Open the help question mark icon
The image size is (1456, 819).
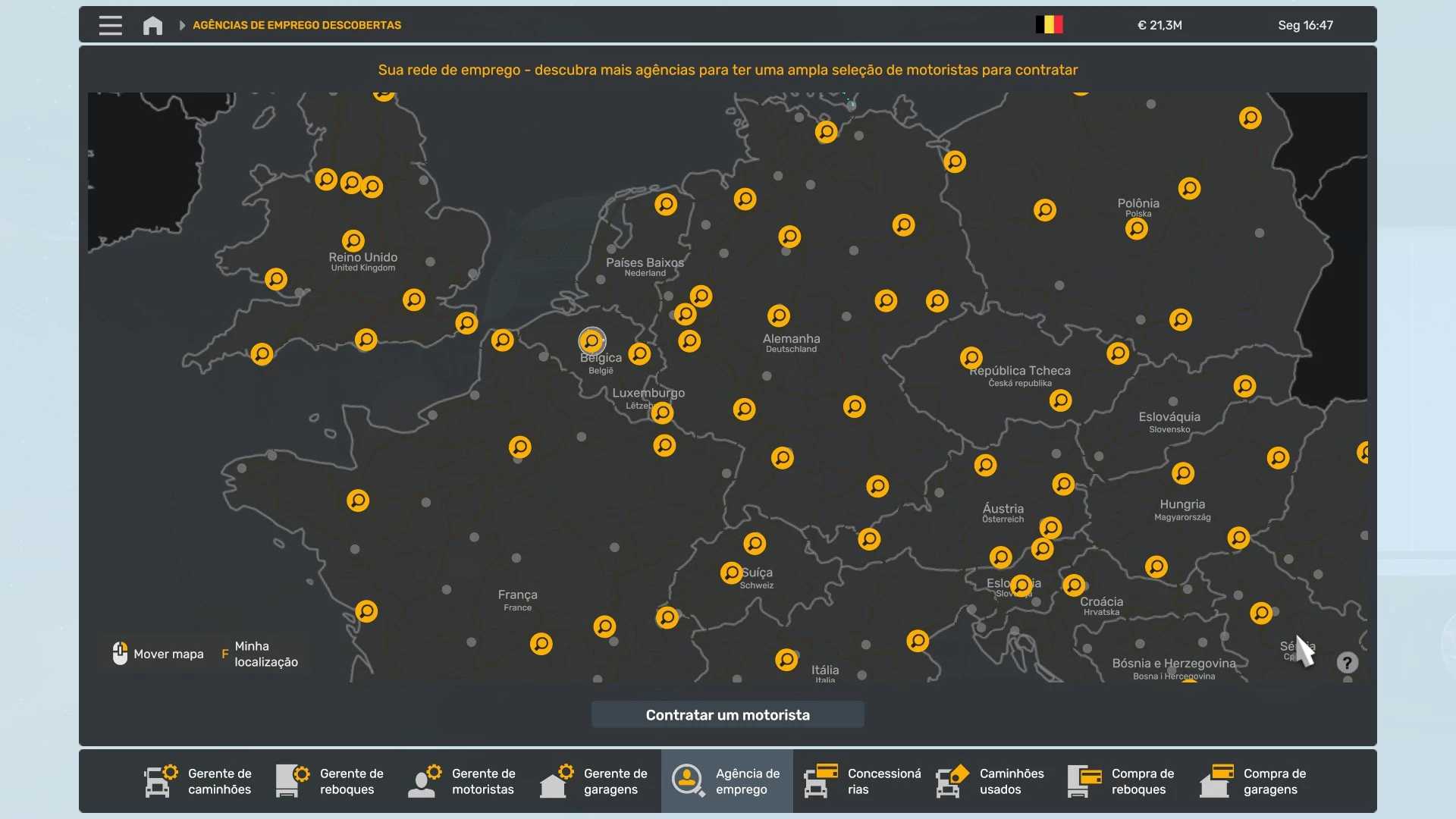pyautogui.click(x=1347, y=663)
